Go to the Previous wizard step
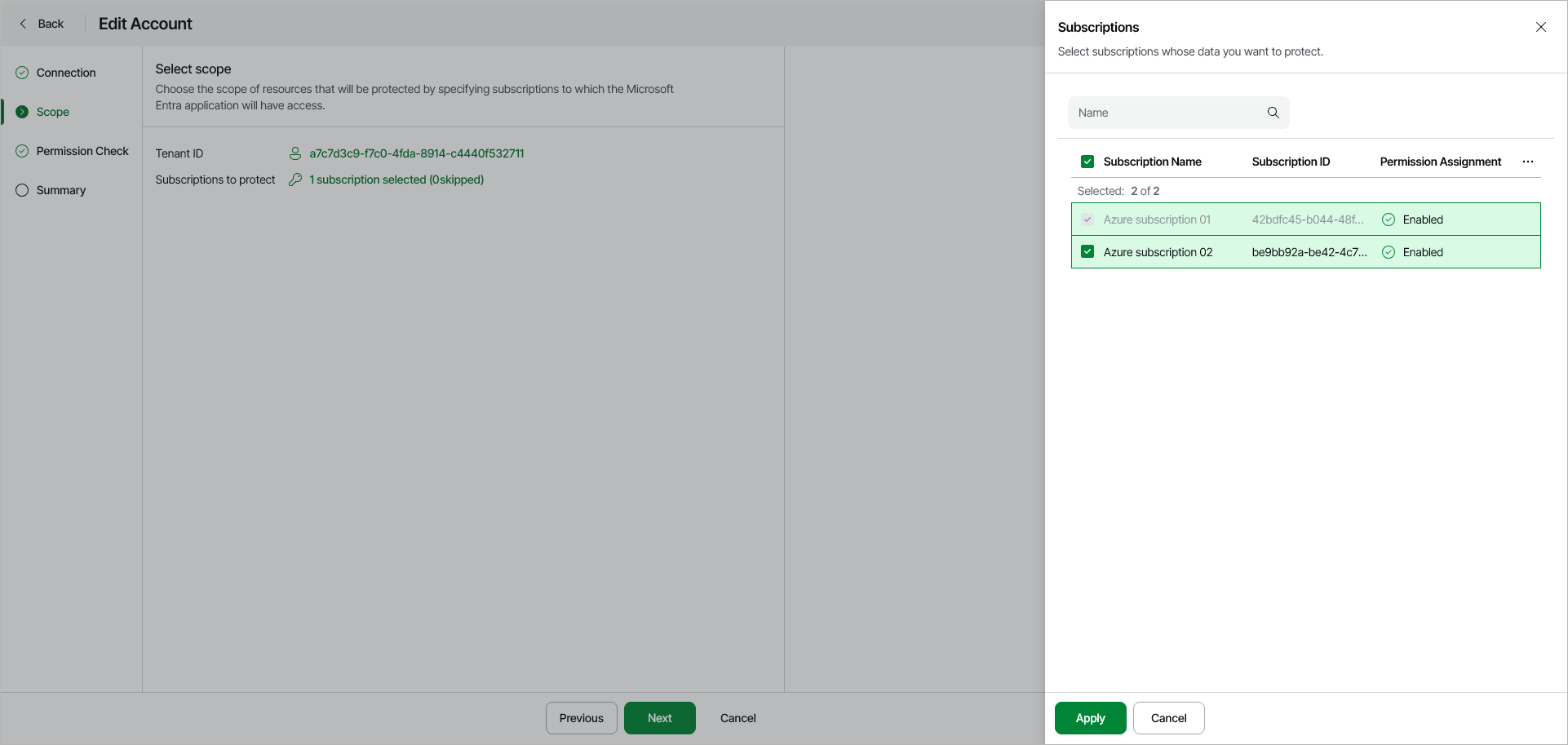 [581, 718]
